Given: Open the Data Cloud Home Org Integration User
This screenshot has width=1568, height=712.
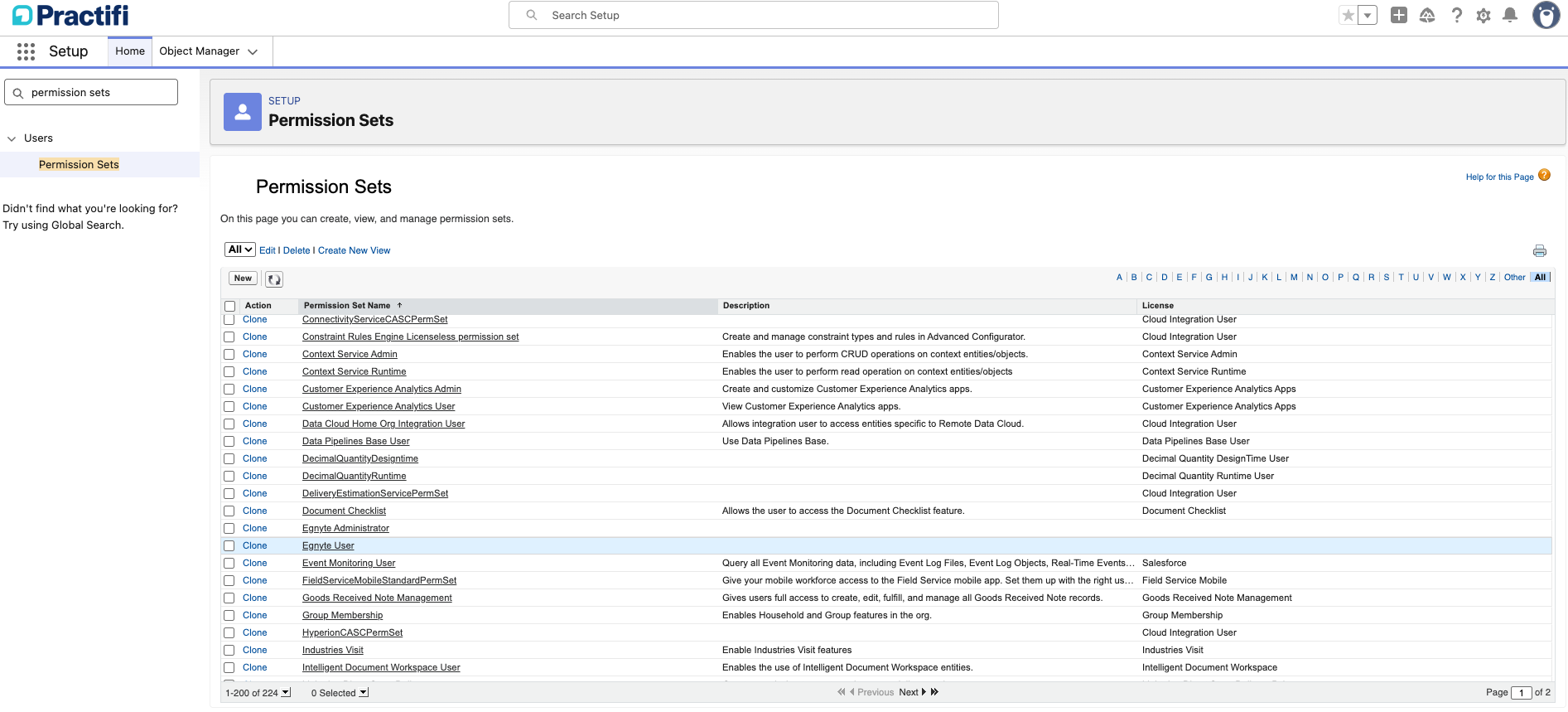Looking at the screenshot, I should pyautogui.click(x=384, y=424).
